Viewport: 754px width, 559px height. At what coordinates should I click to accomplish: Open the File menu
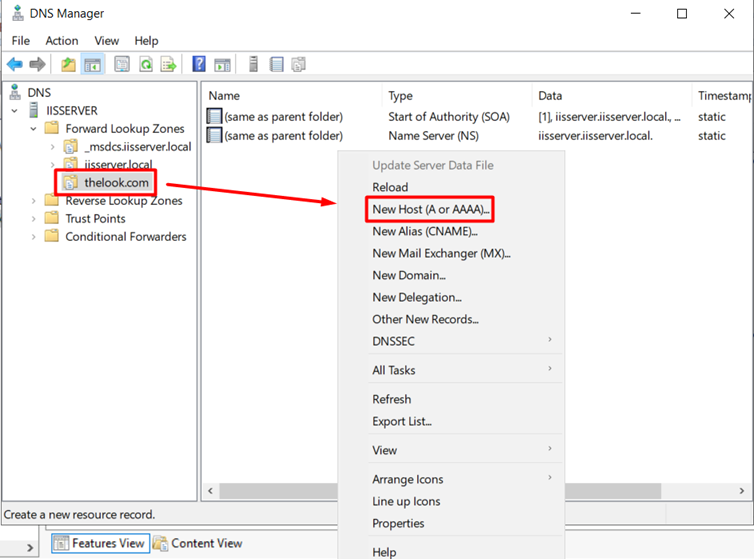[21, 41]
